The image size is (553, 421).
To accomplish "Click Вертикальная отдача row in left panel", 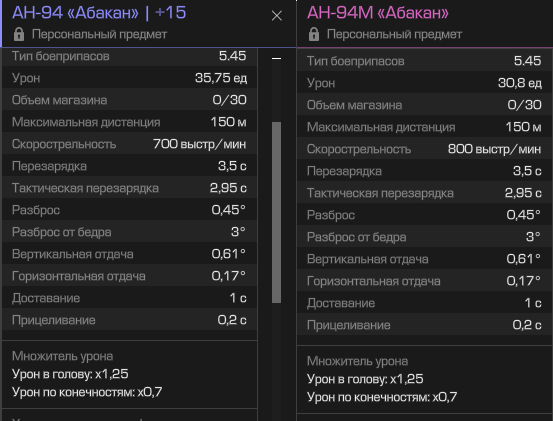I will coord(129,254).
